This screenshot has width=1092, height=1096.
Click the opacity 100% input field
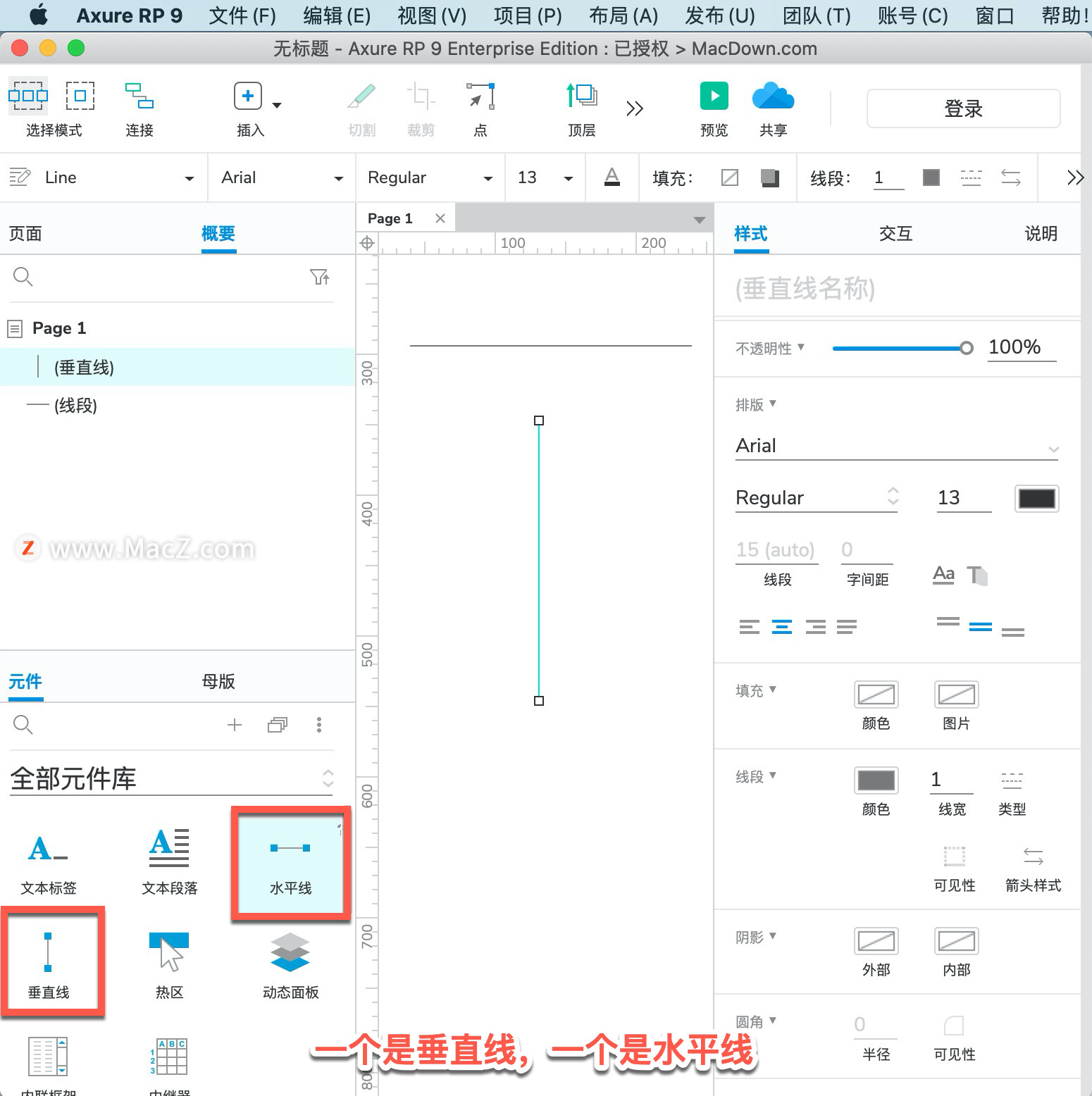(1022, 347)
